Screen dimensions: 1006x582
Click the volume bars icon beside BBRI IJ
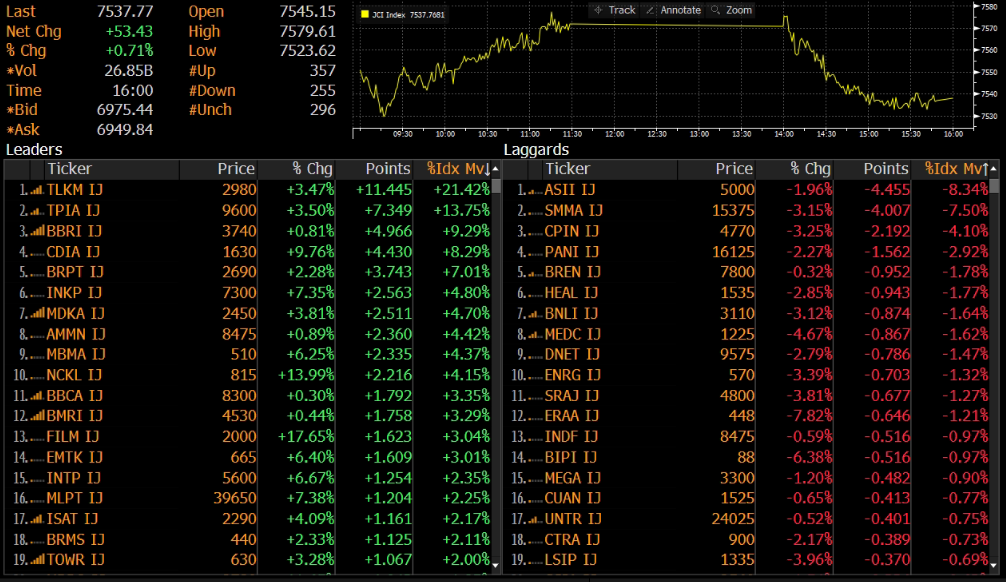click(x=37, y=231)
